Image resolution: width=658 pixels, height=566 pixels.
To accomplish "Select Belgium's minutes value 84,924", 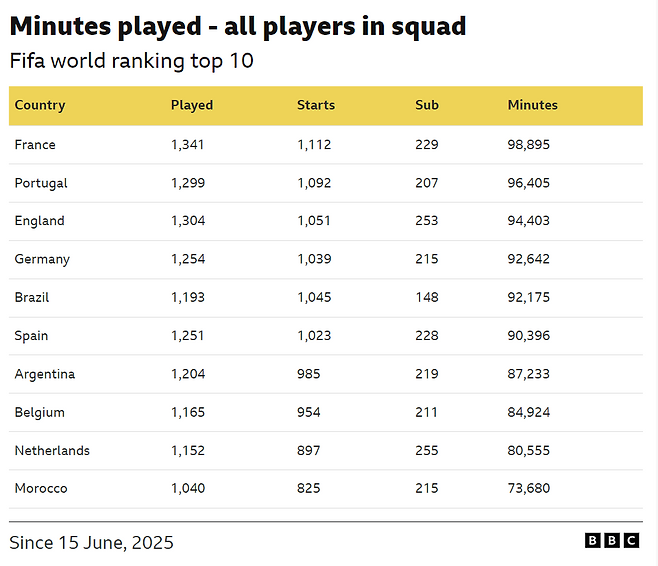I will [x=528, y=412].
